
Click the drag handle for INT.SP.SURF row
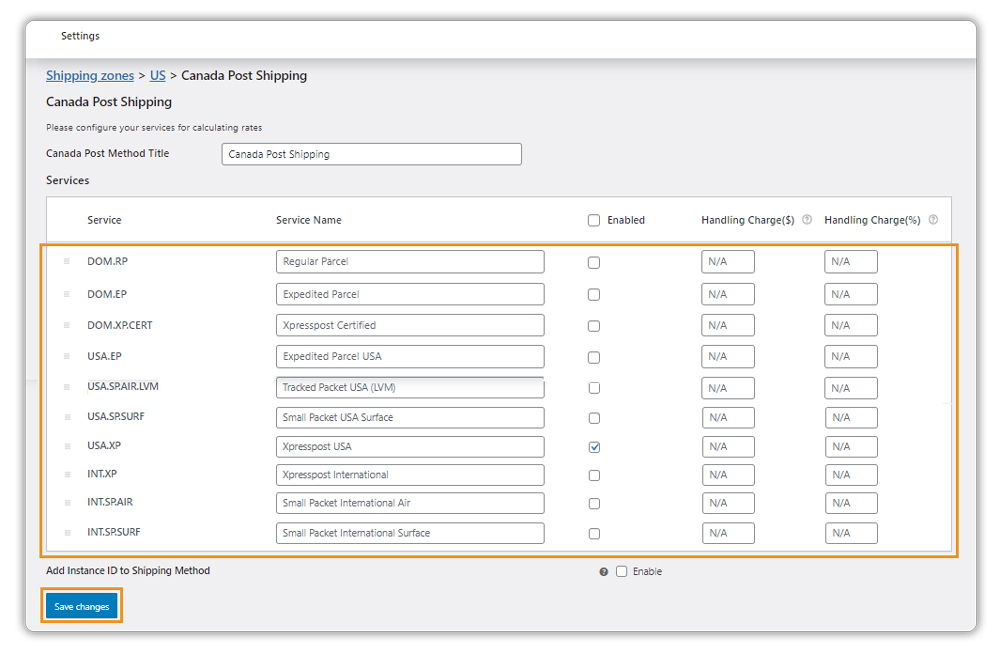67,533
